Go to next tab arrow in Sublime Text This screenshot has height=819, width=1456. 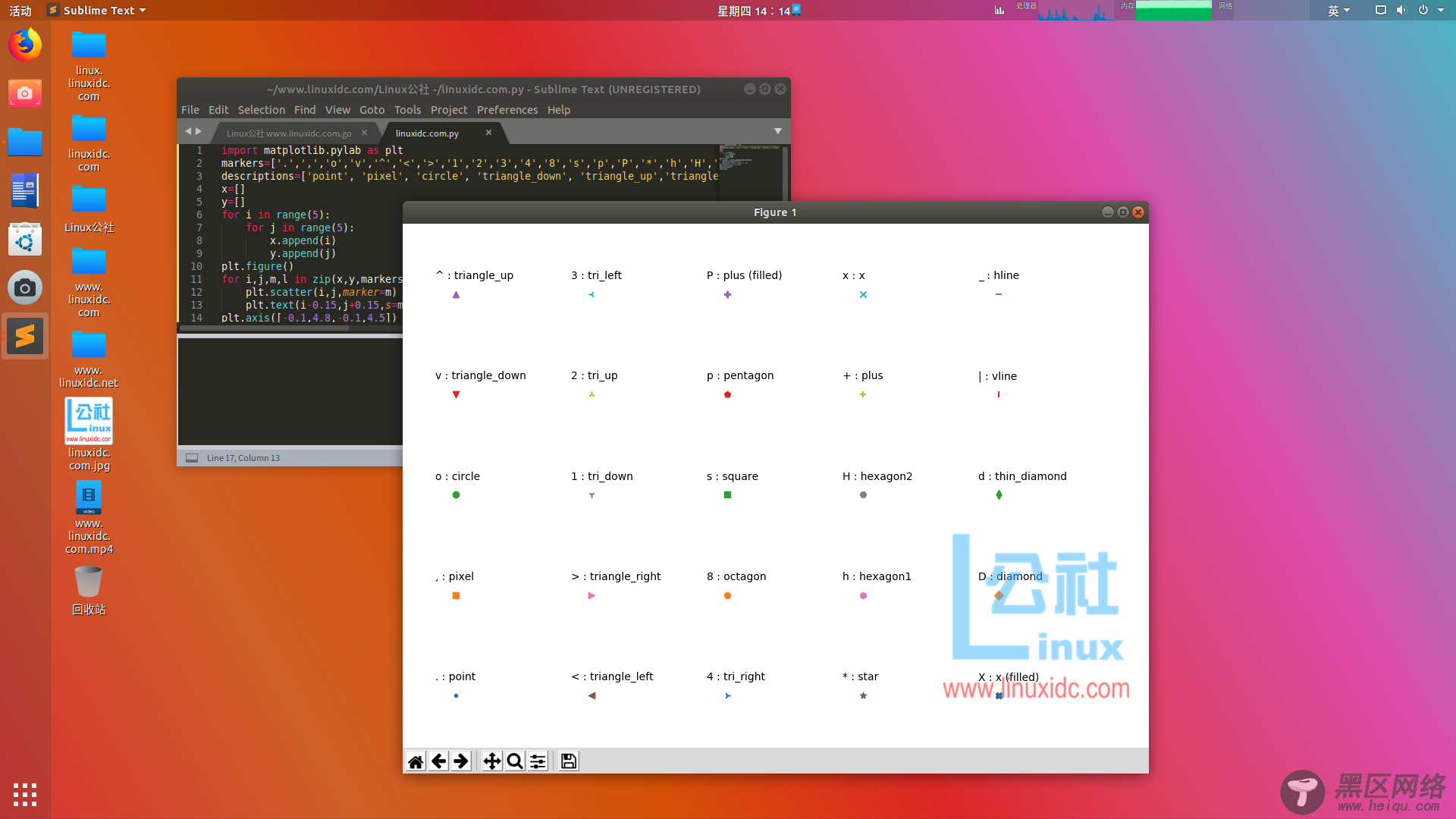pyautogui.click(x=199, y=131)
